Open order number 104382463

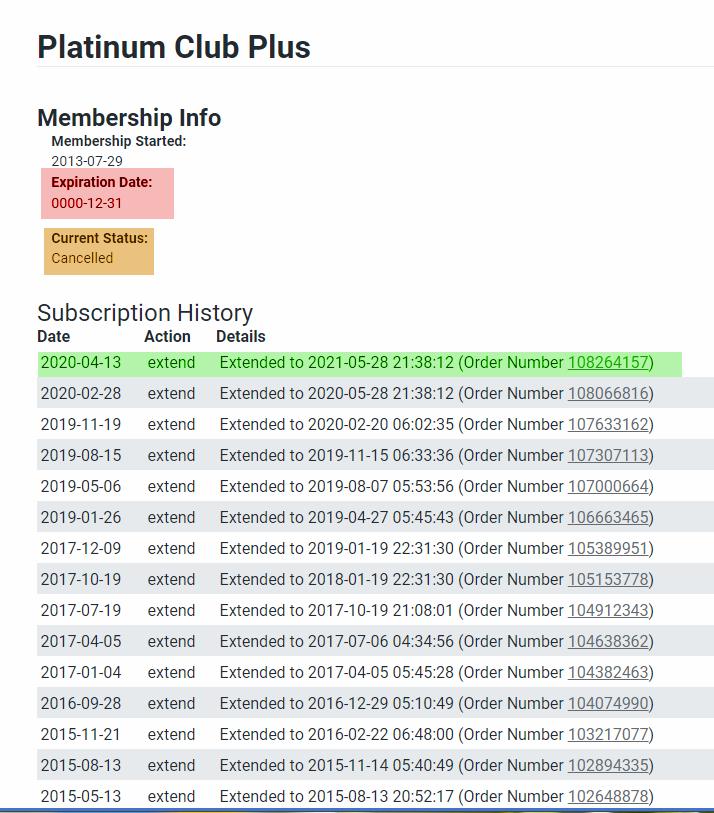click(608, 673)
